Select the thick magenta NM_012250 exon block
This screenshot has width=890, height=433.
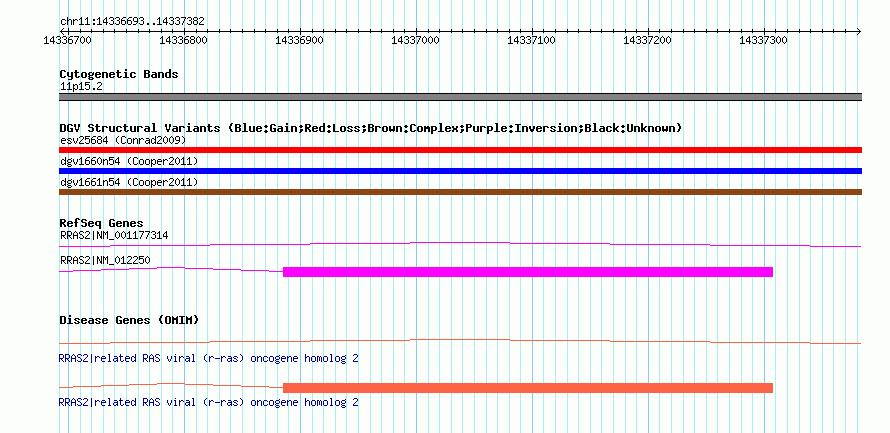tap(528, 272)
